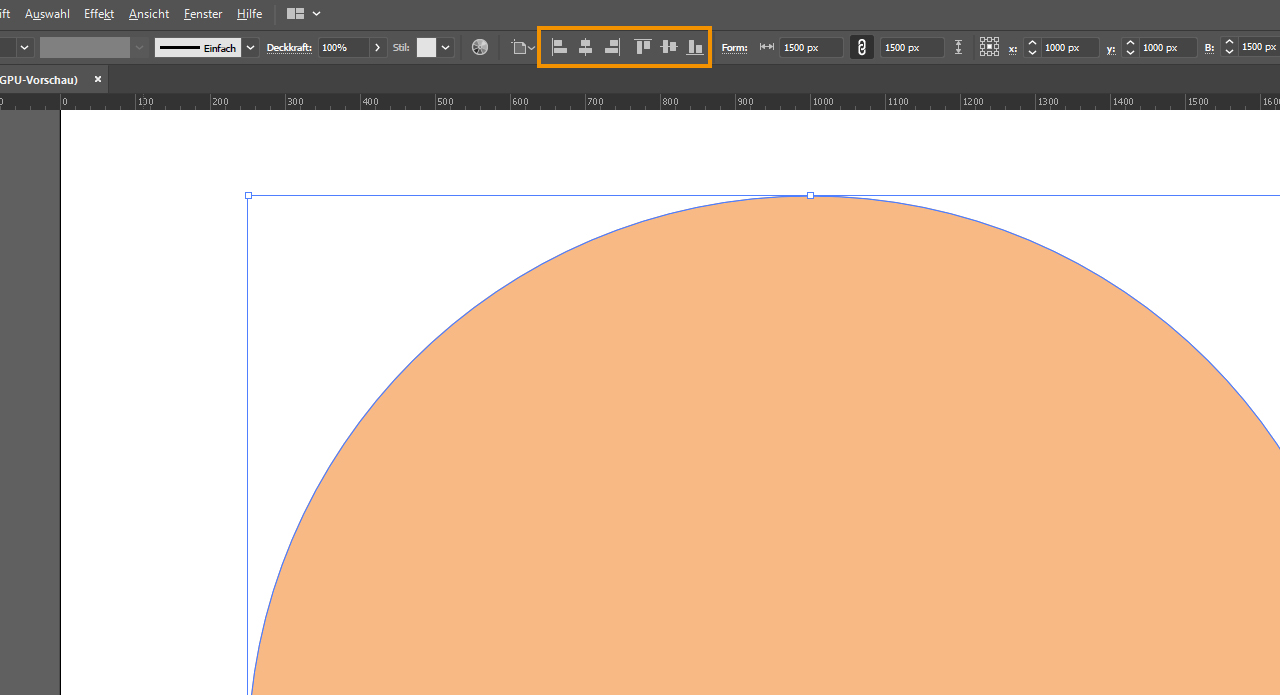Click the Stil graphic style swatch

point(427,47)
